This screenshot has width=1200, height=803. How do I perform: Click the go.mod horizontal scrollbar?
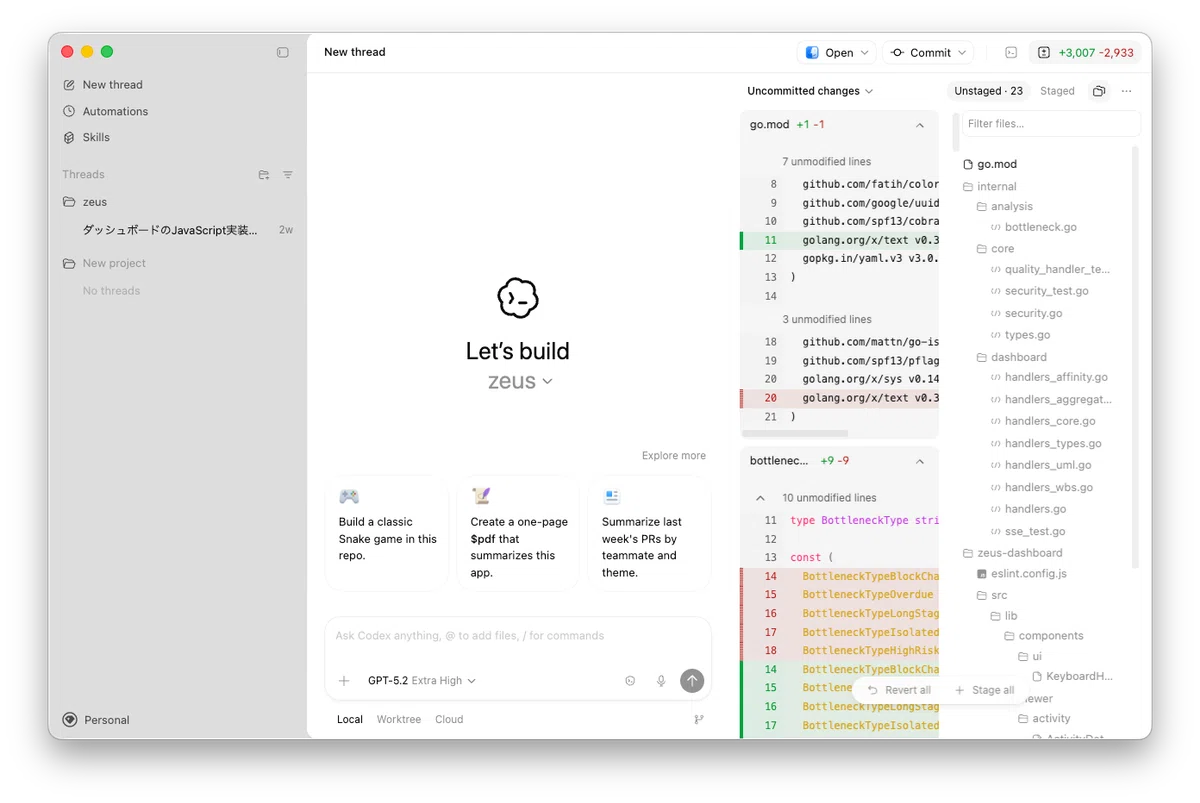[x=794, y=433]
